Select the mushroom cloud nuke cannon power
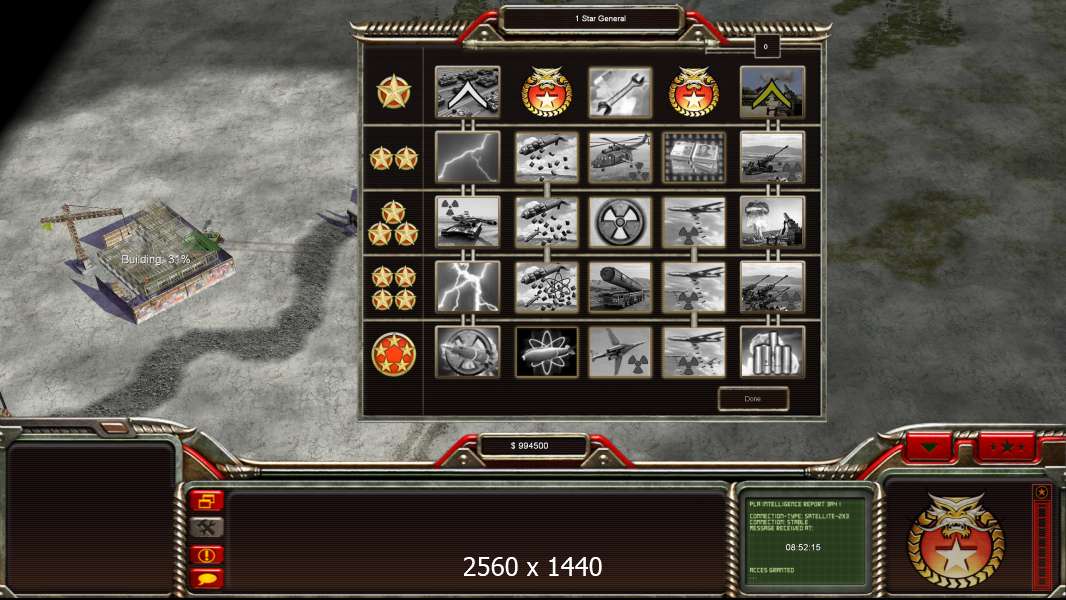Image resolution: width=1066 pixels, height=600 pixels. [x=772, y=222]
